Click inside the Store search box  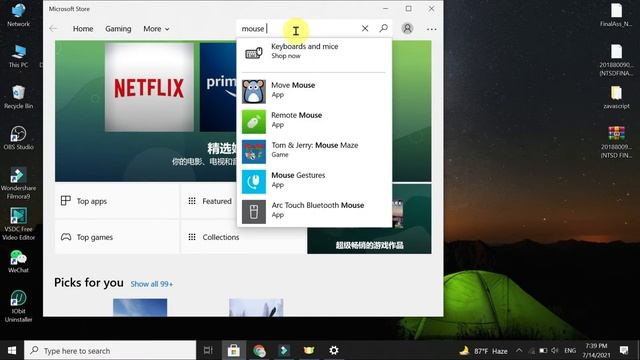(300, 29)
